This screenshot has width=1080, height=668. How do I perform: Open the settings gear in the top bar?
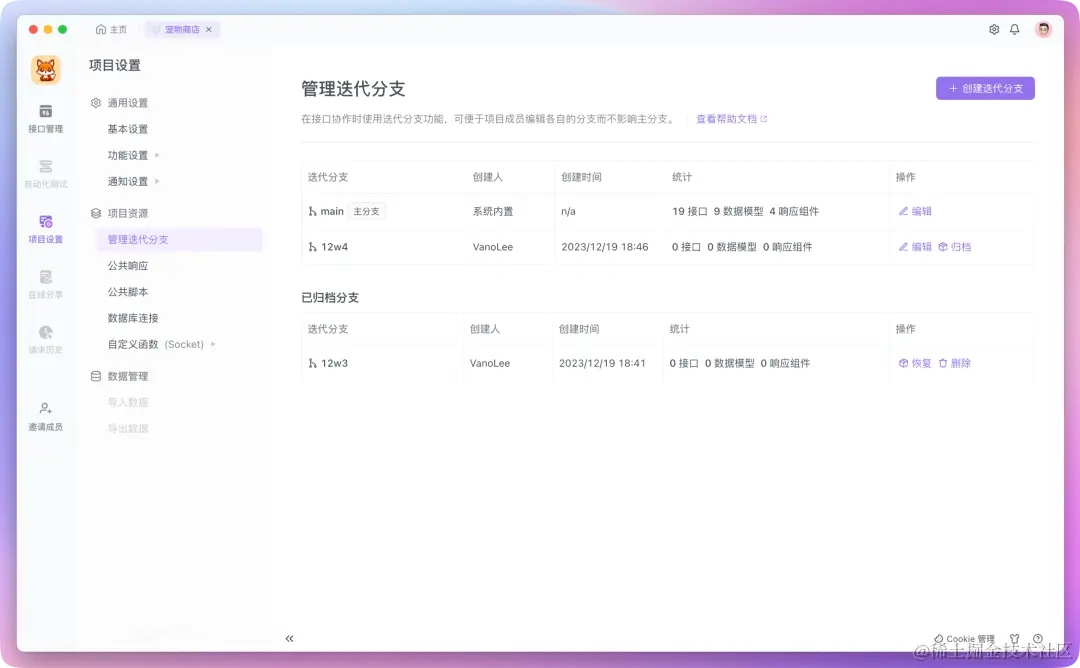pos(994,29)
